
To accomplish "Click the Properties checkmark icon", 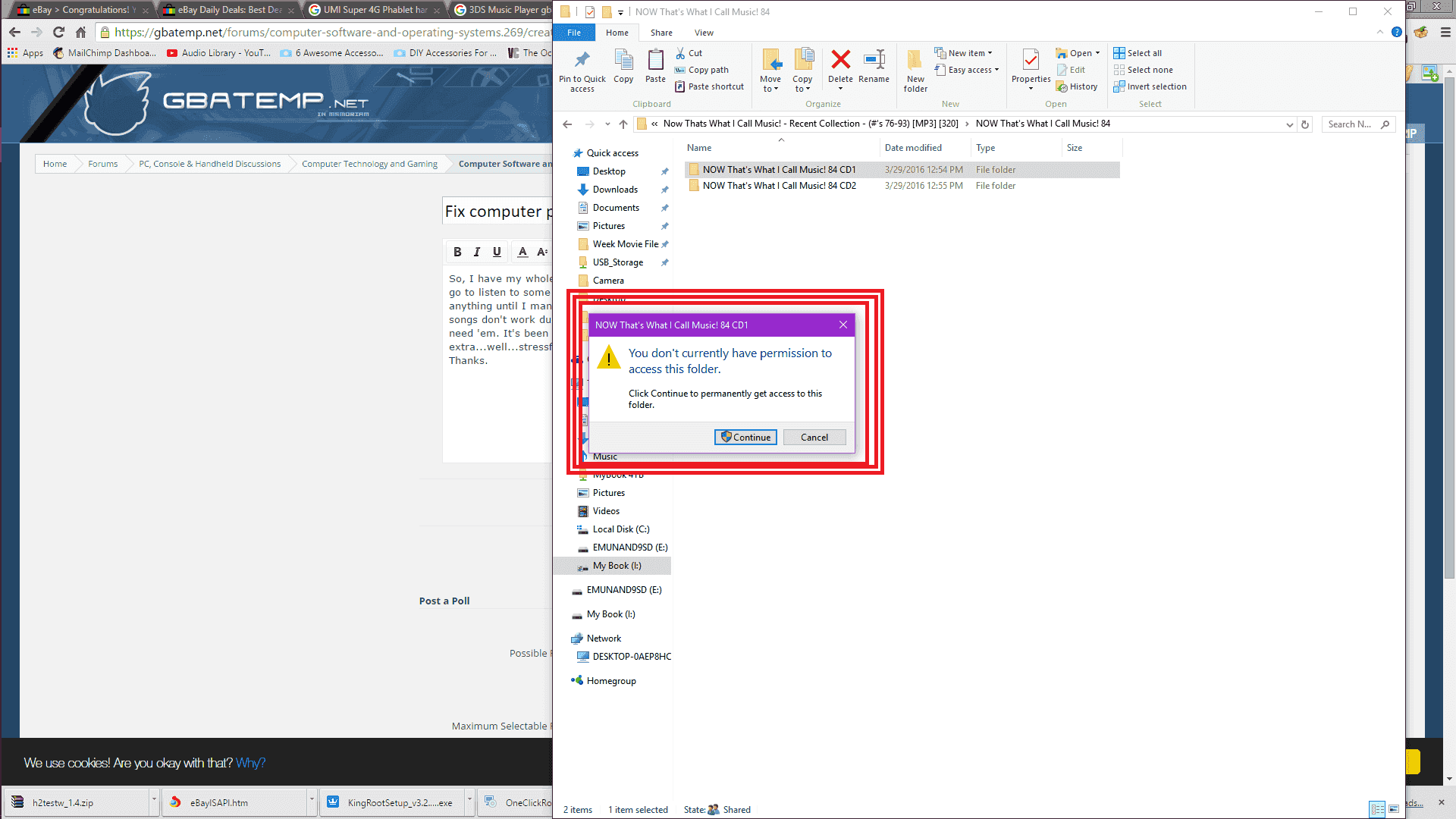I will pos(1031,60).
